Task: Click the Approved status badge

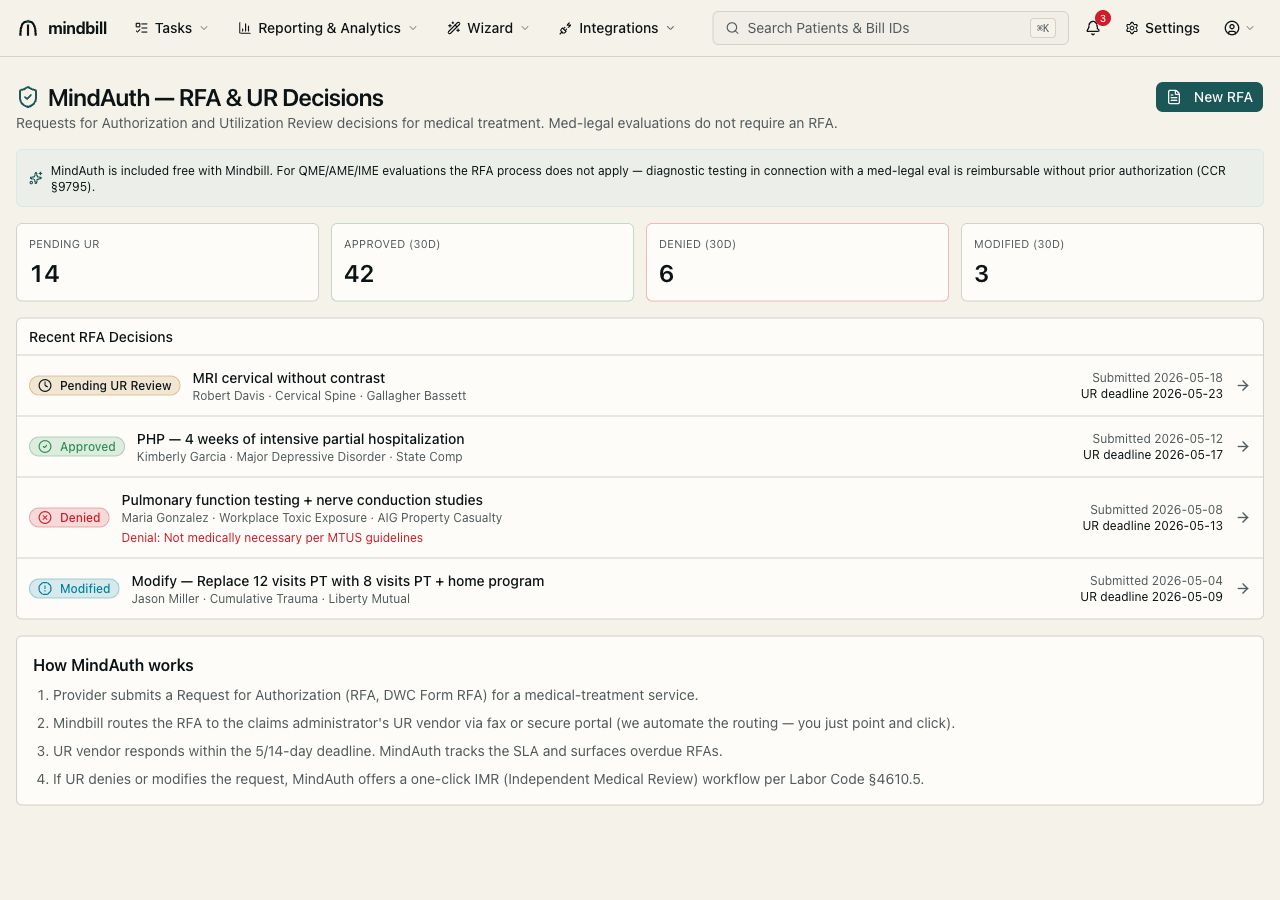Action: pos(77,447)
